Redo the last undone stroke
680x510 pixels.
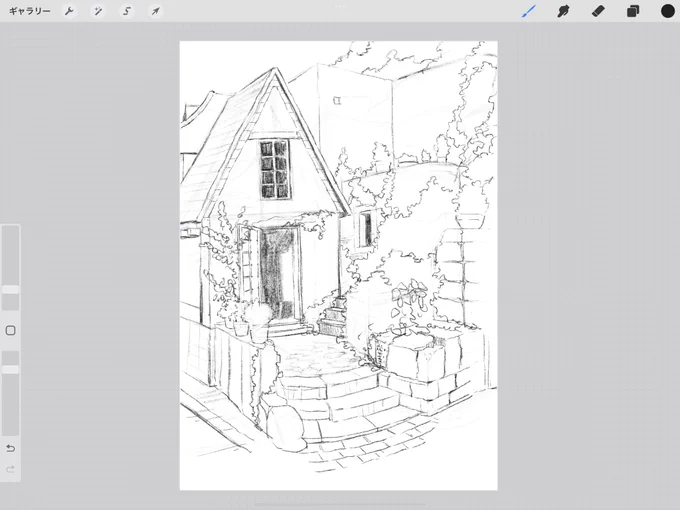point(10,469)
